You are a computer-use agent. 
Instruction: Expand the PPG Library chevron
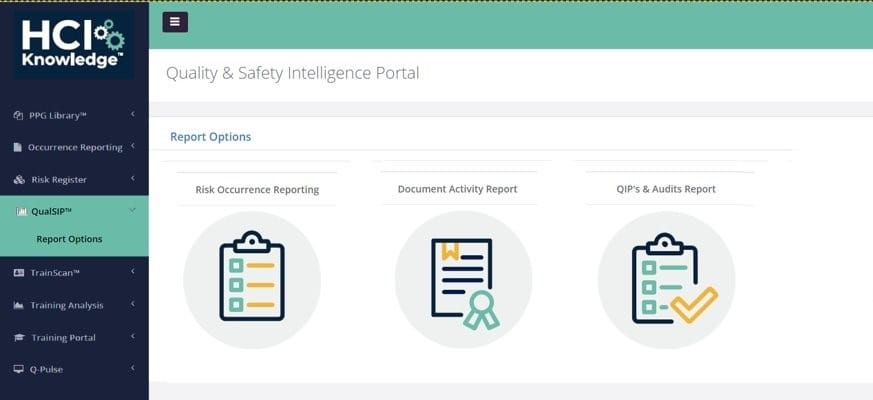tap(133, 114)
